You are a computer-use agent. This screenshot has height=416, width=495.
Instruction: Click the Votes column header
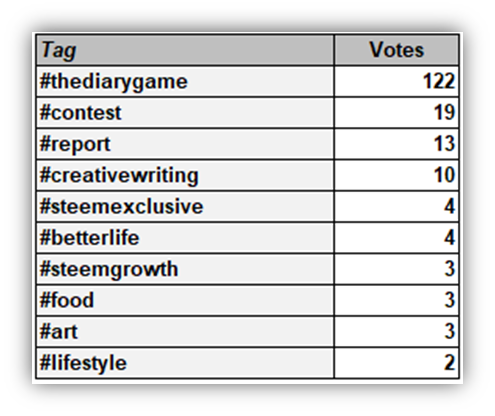pos(397,50)
